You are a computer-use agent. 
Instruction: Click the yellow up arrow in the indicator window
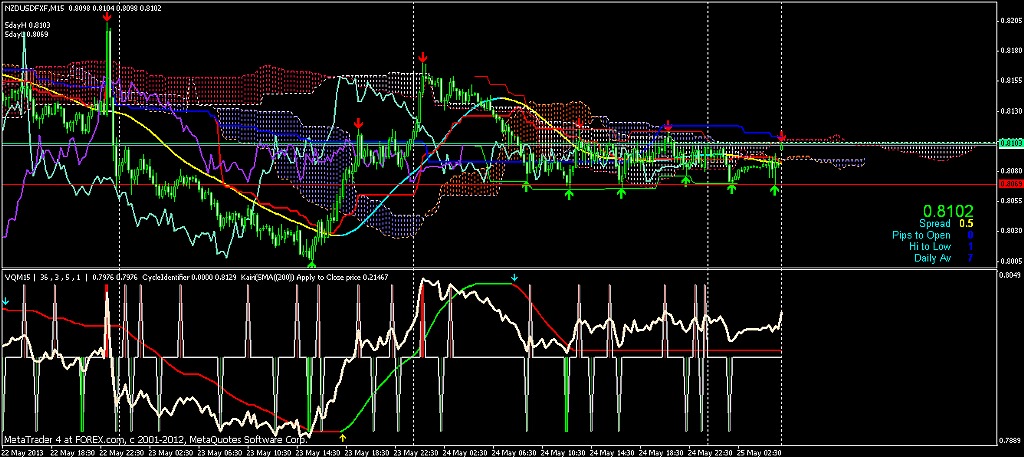point(344,436)
